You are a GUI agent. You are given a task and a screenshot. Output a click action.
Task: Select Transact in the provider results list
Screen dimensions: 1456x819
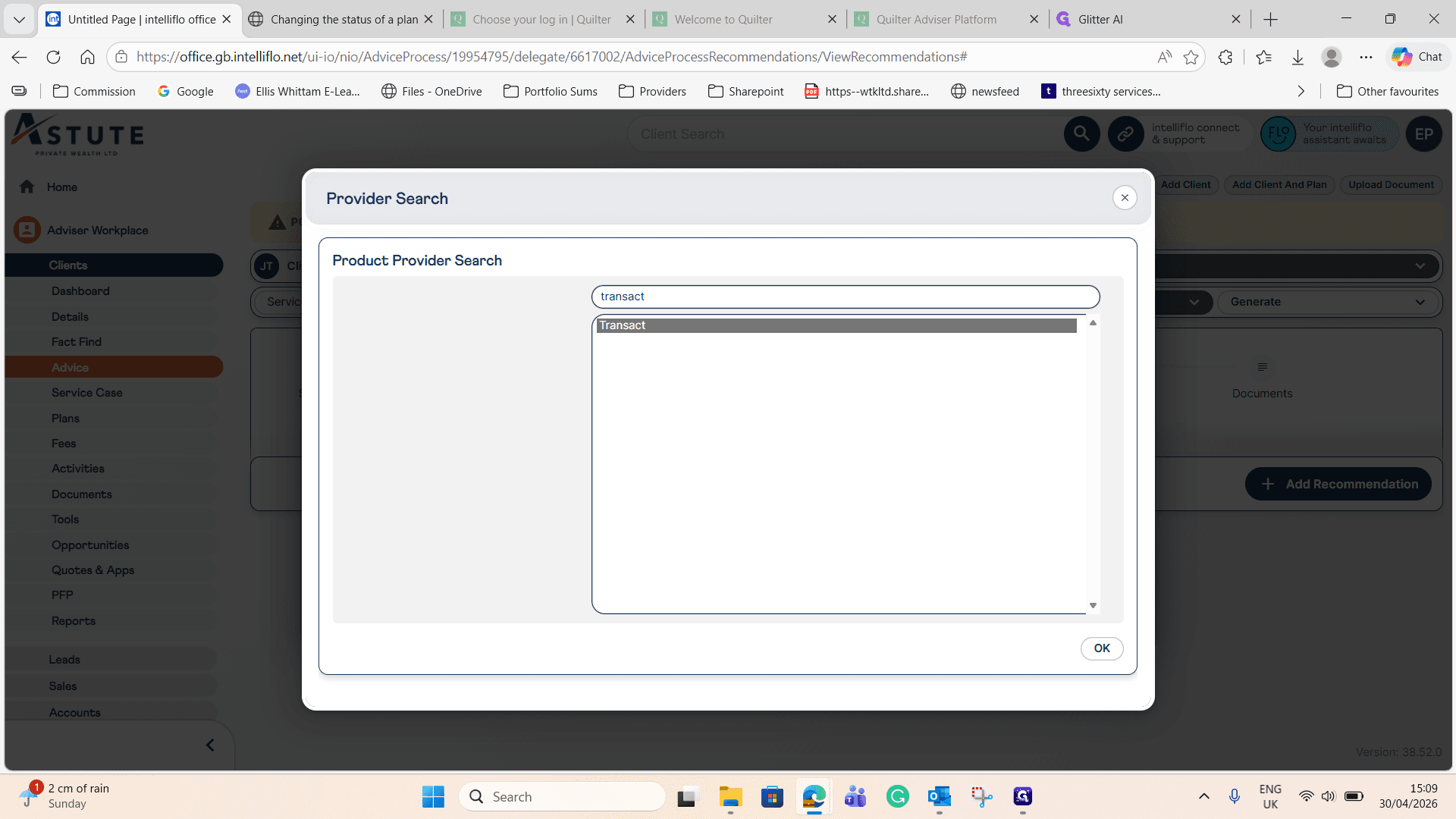click(x=836, y=325)
